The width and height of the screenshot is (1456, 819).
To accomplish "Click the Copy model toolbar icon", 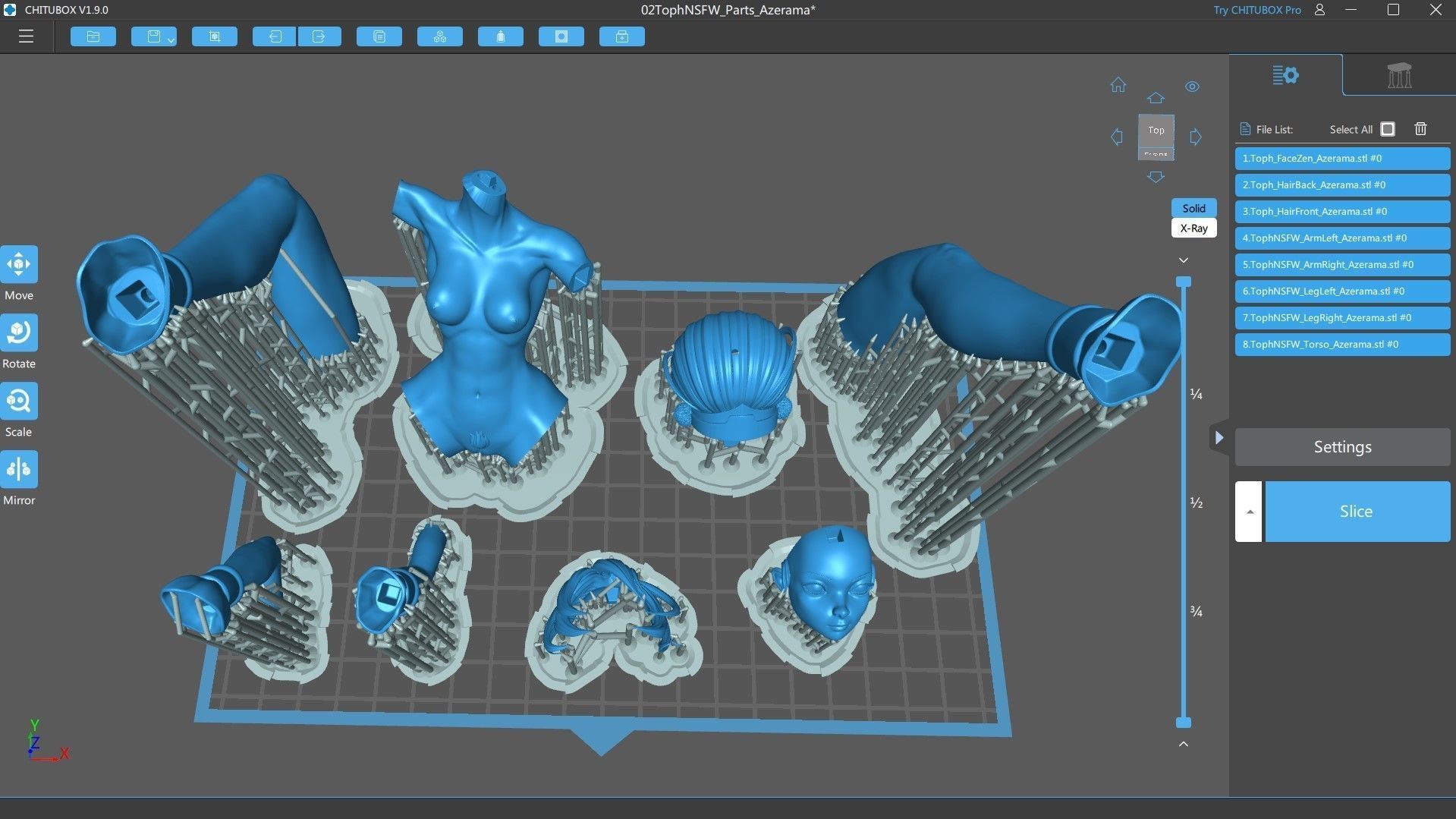I will click(x=379, y=36).
